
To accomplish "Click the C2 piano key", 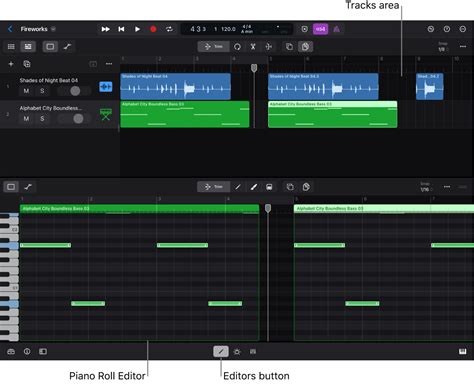I will (9, 230).
